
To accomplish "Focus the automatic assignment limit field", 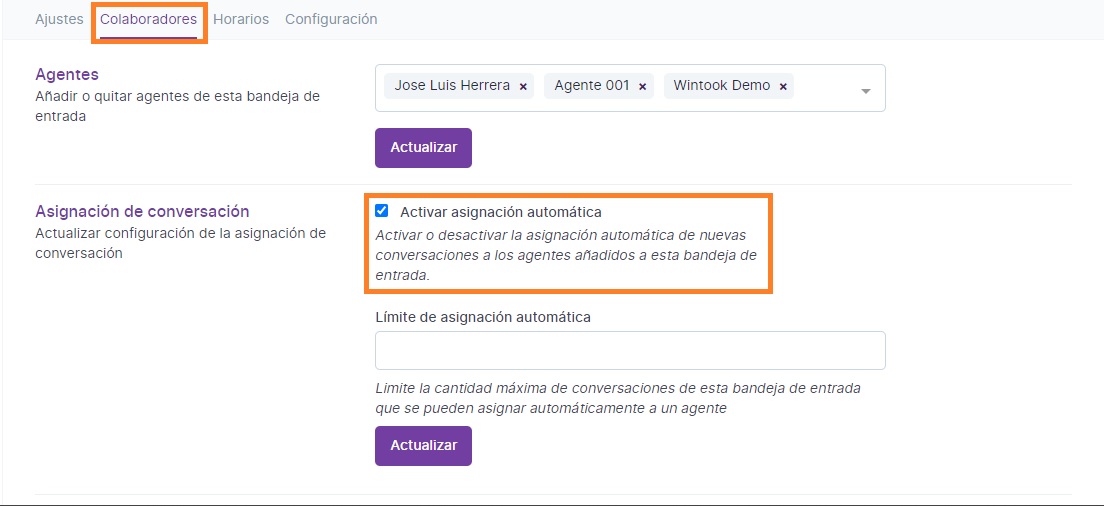I will [x=630, y=351].
